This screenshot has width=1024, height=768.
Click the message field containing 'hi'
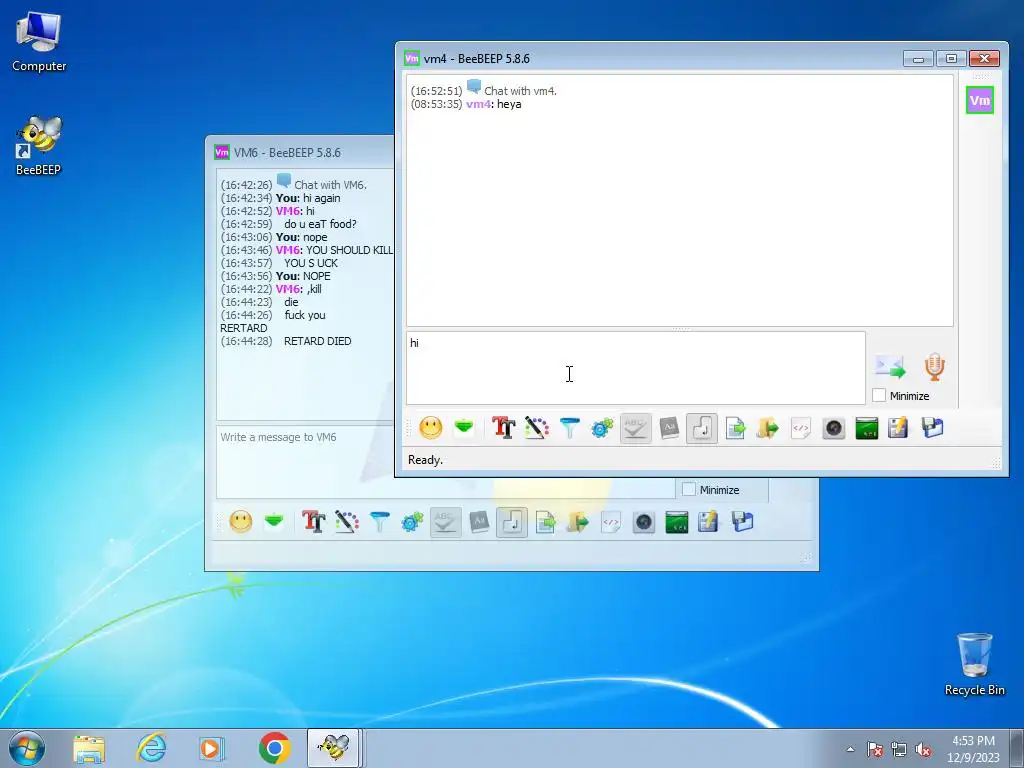635,368
